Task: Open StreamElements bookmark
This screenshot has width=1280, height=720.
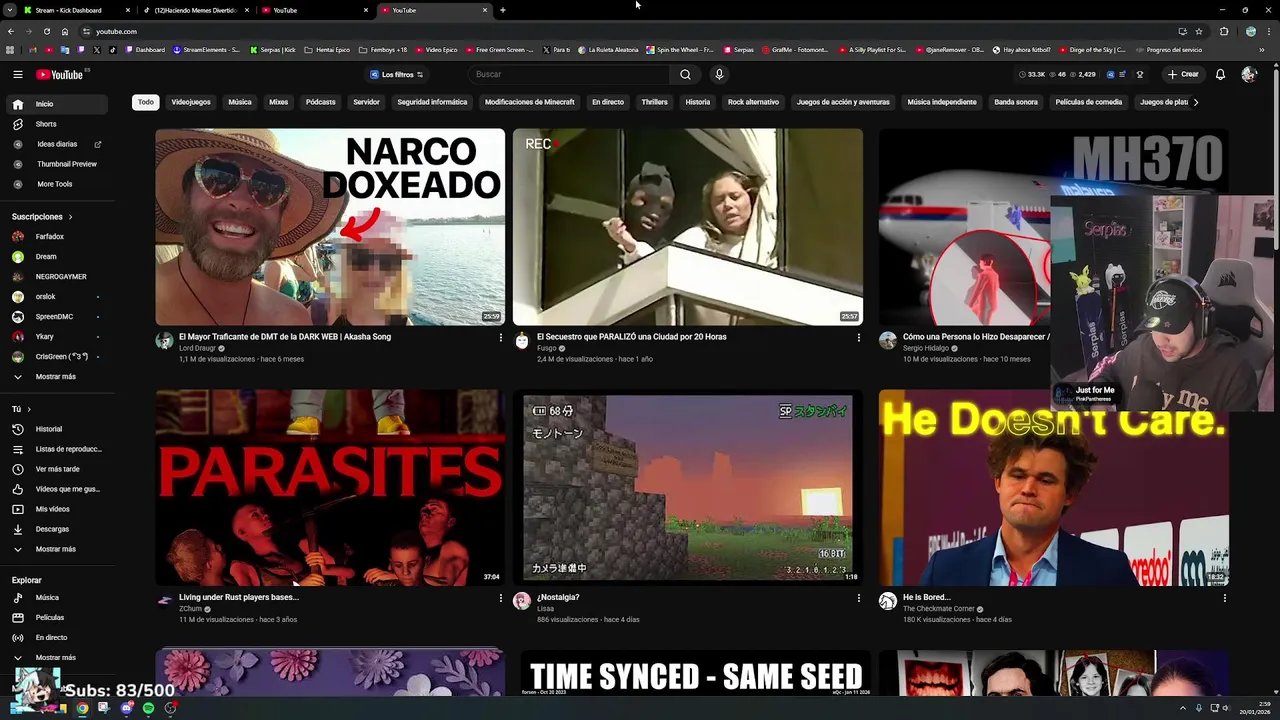Action: (x=206, y=50)
